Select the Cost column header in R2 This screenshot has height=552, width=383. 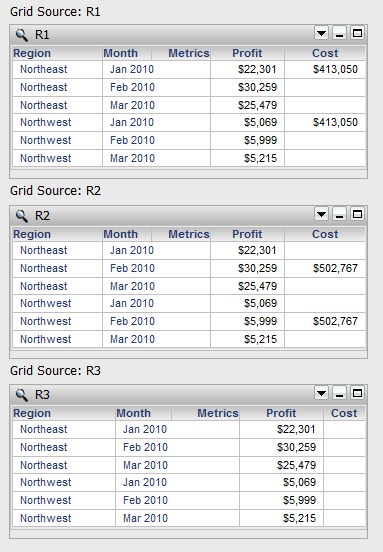pyautogui.click(x=325, y=234)
